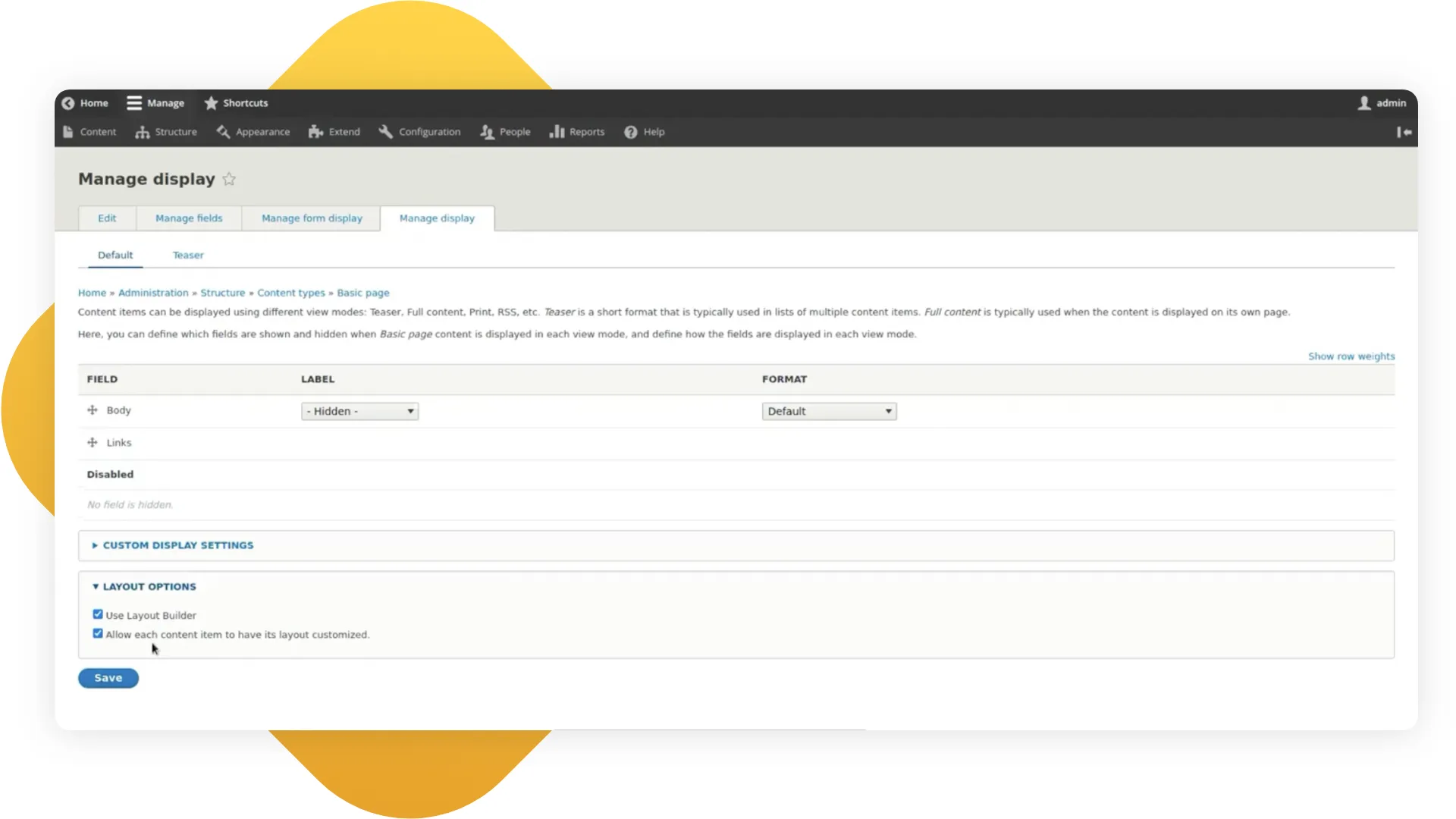The image size is (1456, 819).
Task: Open Content types breadcrumb link
Action: (291, 293)
